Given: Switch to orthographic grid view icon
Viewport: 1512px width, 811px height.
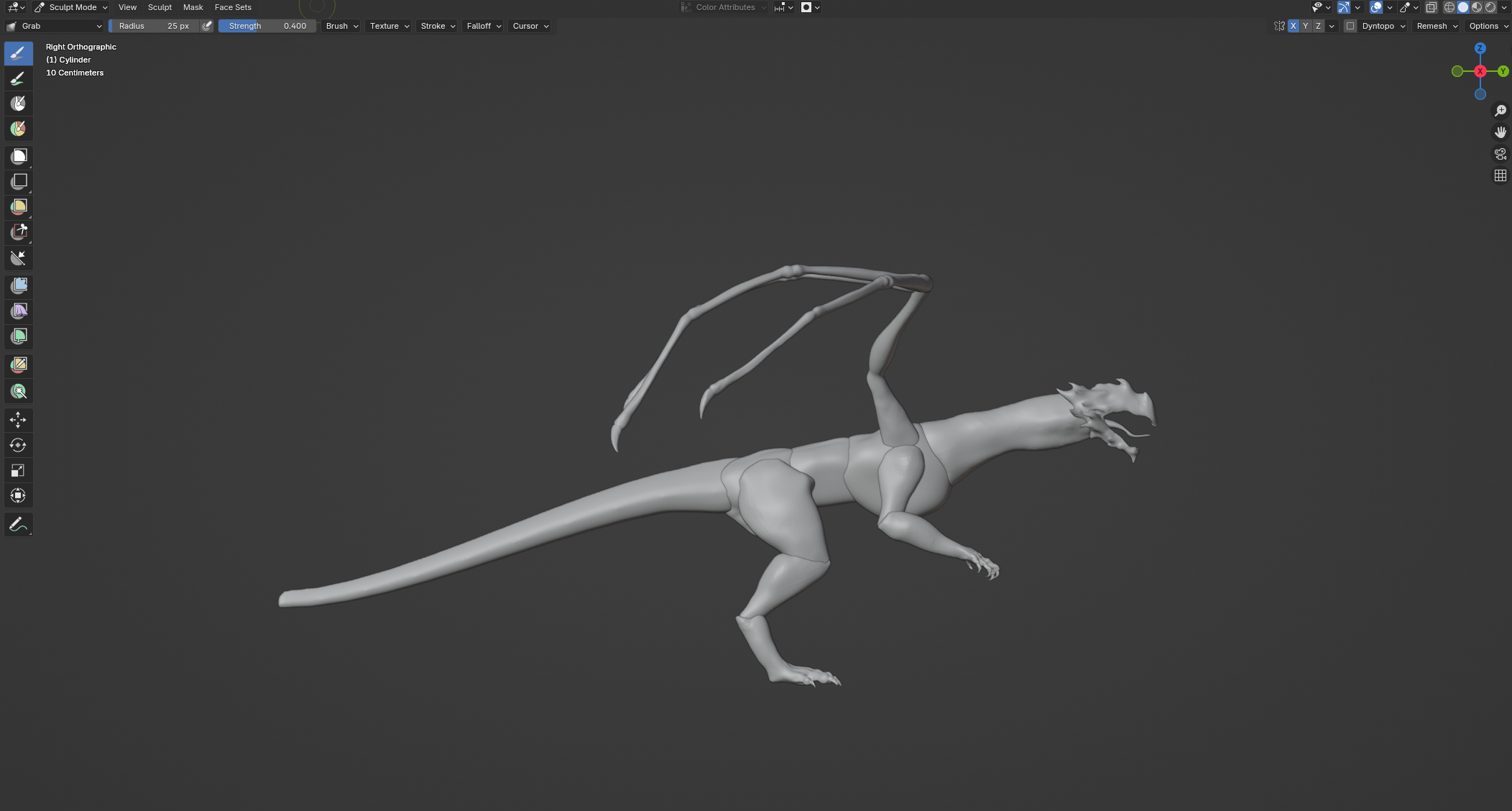Looking at the screenshot, I should pos(1501,175).
